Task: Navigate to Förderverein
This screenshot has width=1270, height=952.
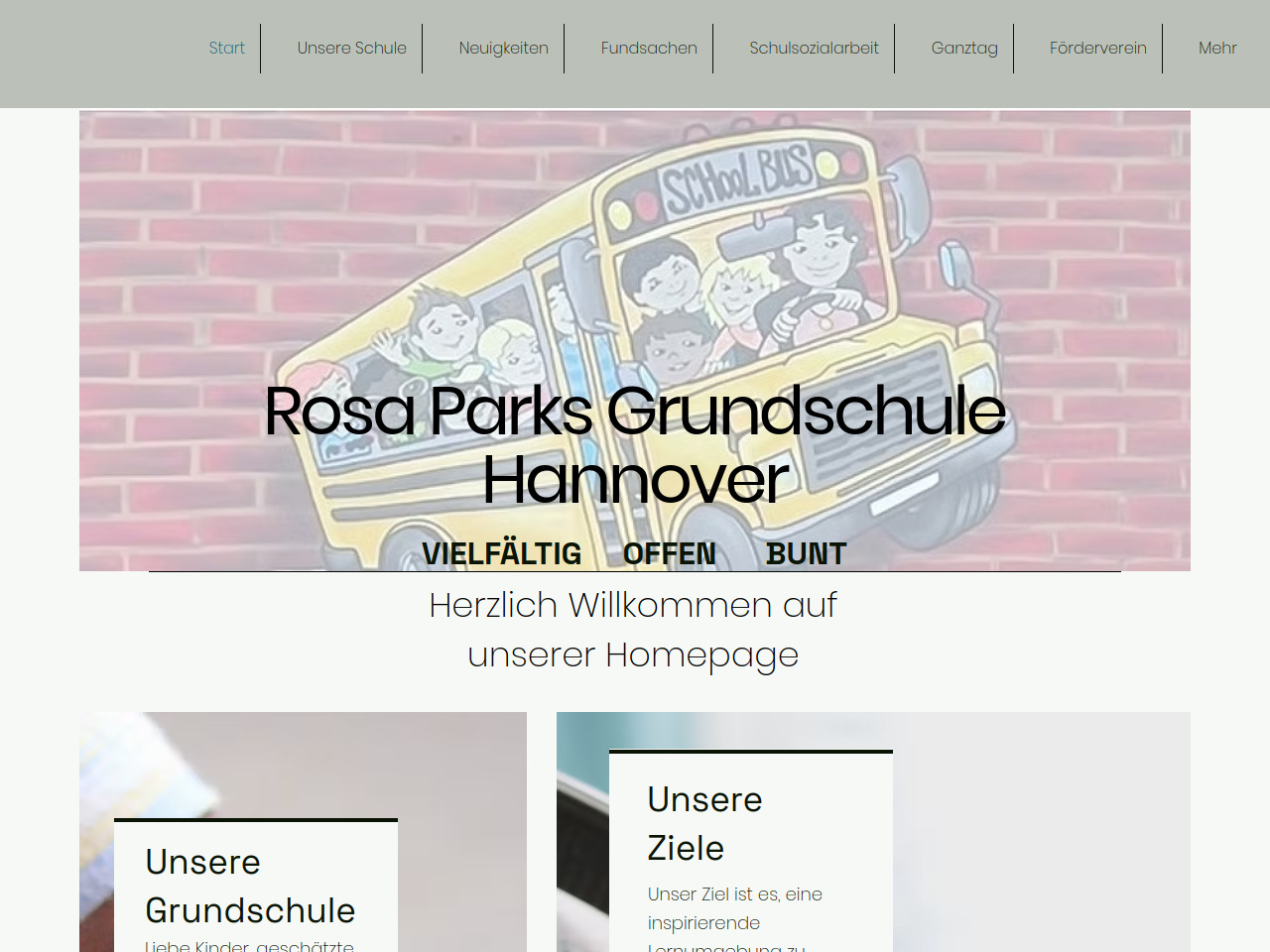Action: [1097, 48]
